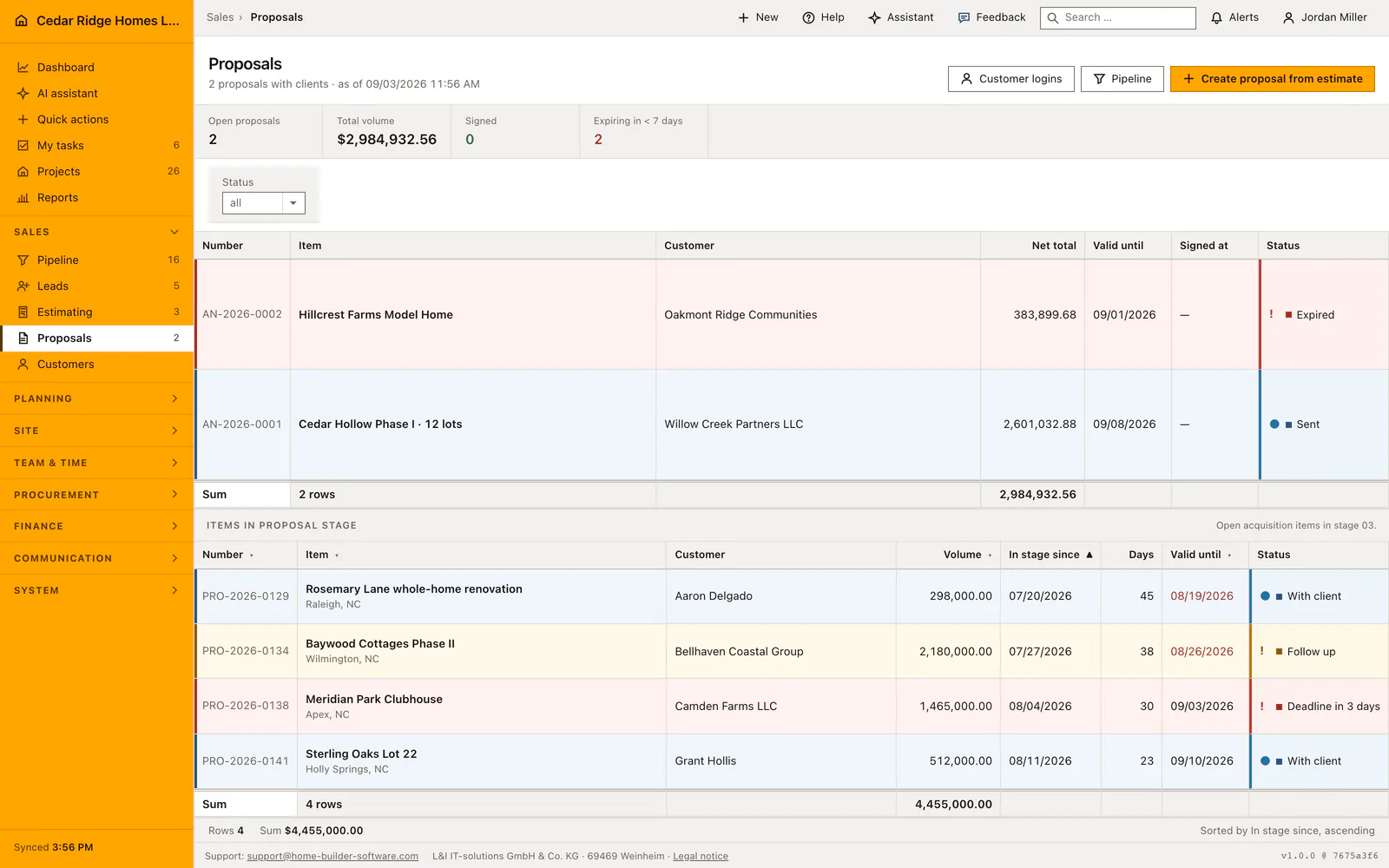Click the Jordan Miller user icon

pyautogui.click(x=1289, y=17)
